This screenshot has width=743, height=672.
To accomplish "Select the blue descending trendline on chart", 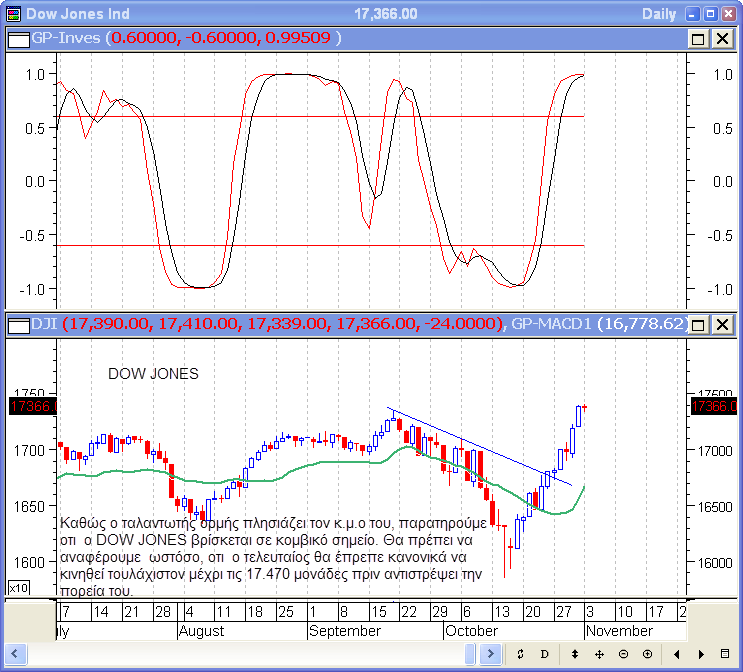I will coord(480,447).
